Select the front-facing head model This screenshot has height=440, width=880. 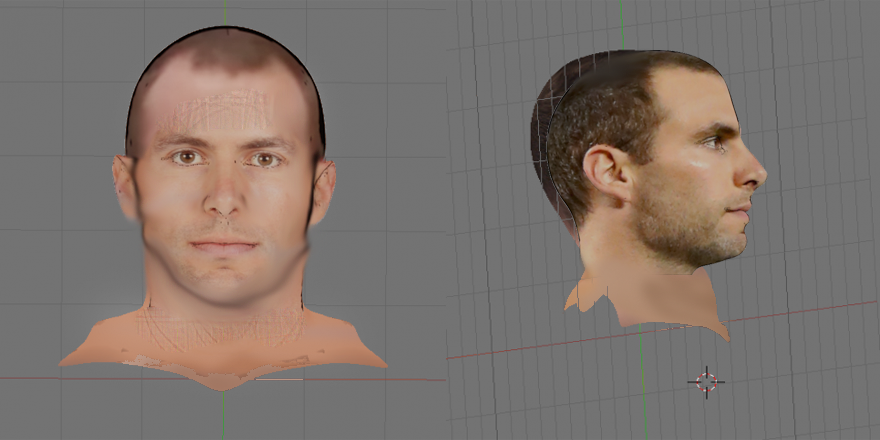click(223, 208)
